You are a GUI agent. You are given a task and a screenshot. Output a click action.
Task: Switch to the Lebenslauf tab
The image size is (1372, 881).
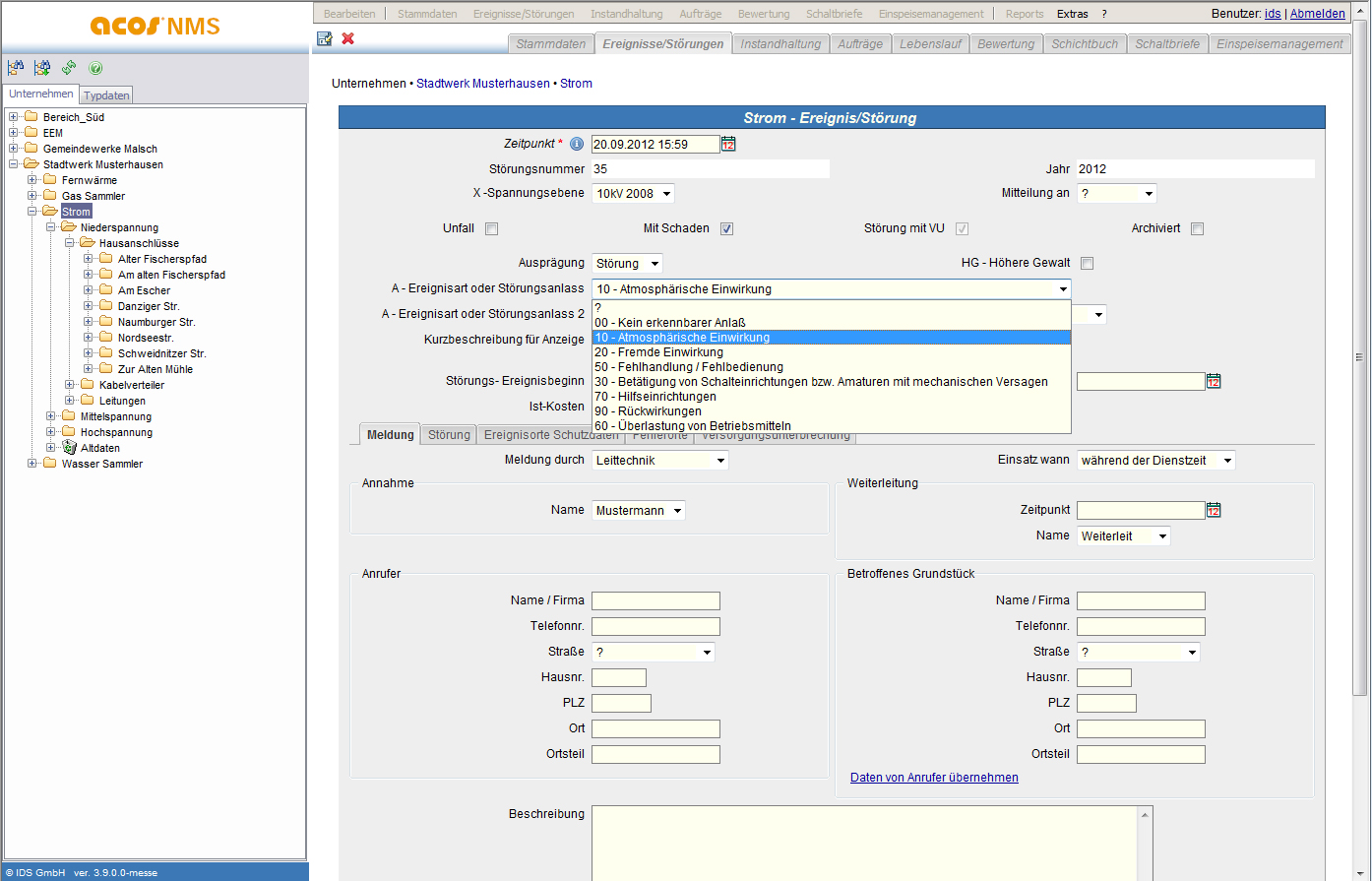[x=930, y=44]
